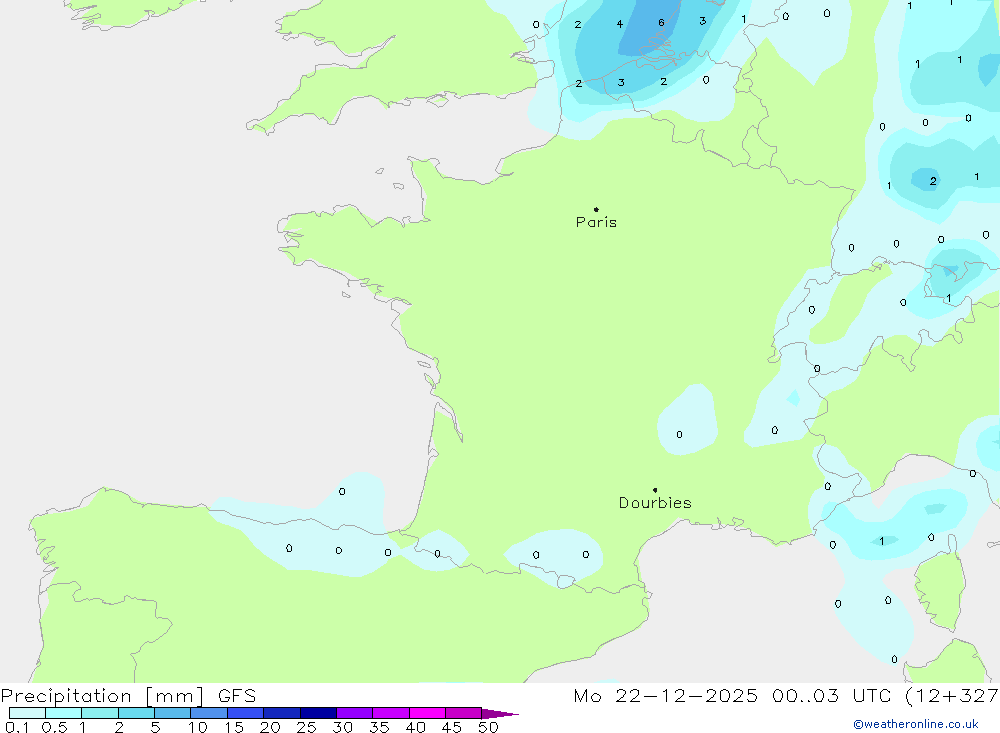Screen dimensions: 1000x733
Task: Pick the 1–2 mm legend color swatch
Action: 100,713
